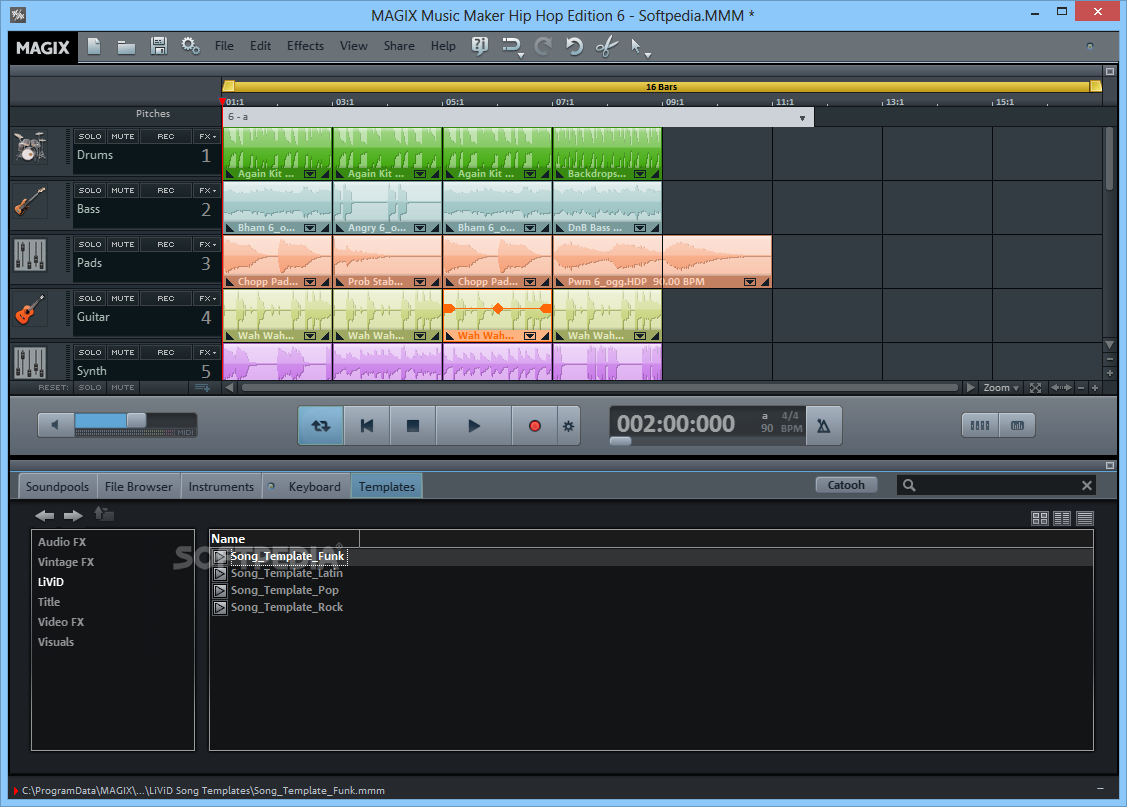Arm REC on the Guitar track
This screenshot has width=1127, height=807.
(x=166, y=298)
